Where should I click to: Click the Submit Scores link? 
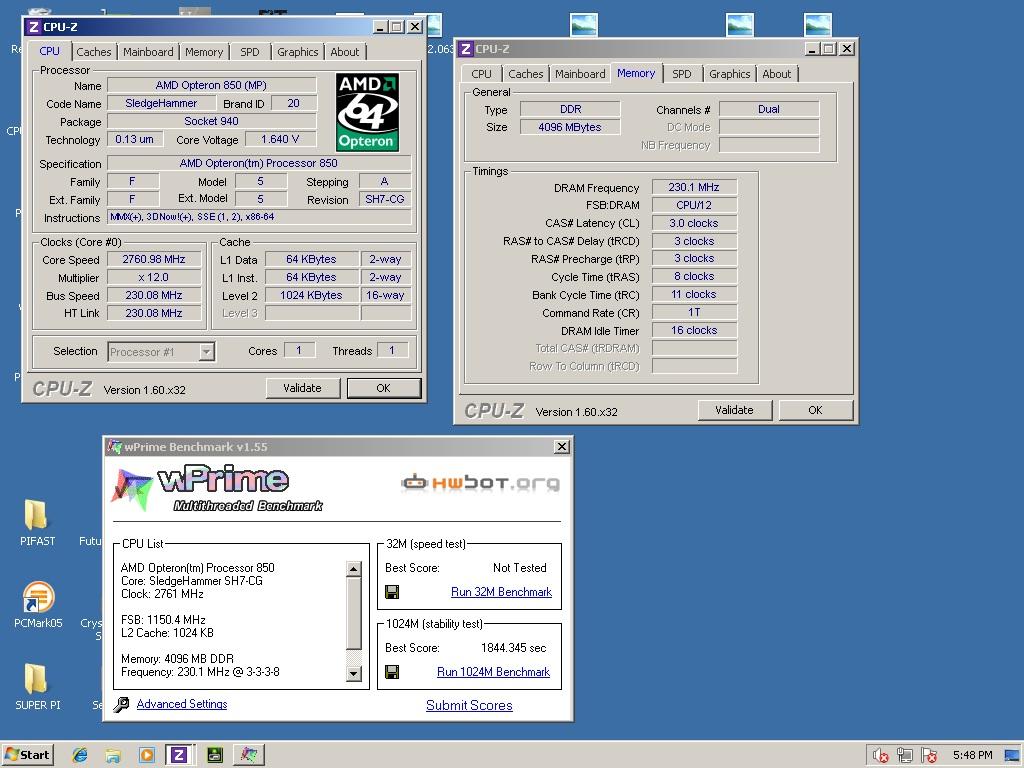point(470,705)
